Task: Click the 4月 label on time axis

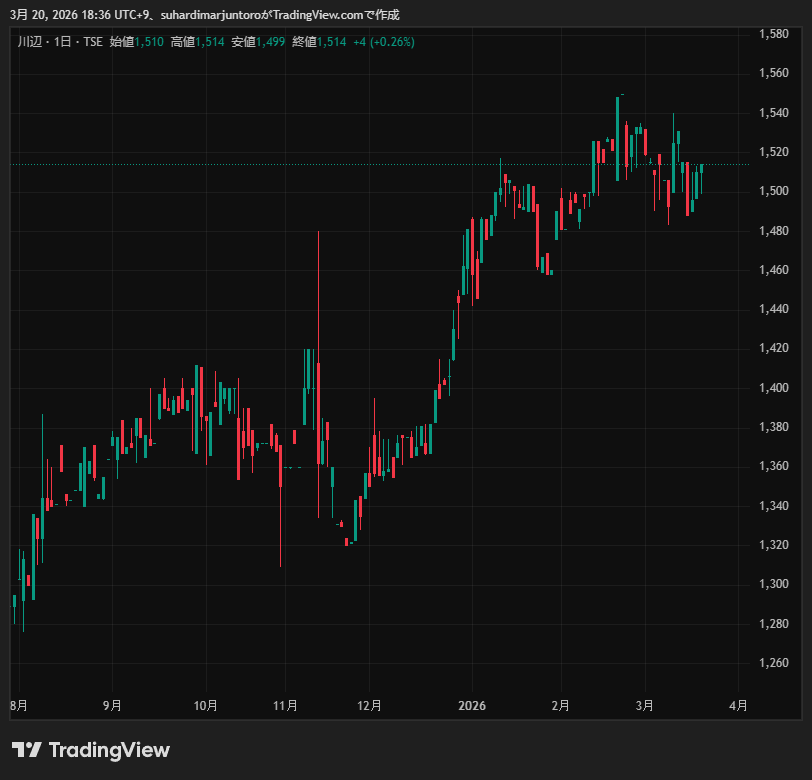Action: [738, 705]
